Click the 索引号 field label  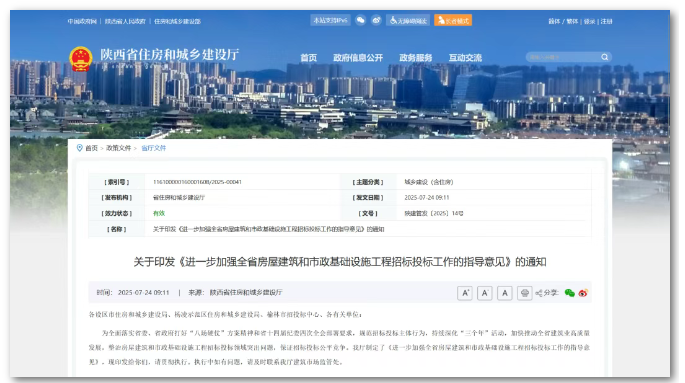point(117,182)
